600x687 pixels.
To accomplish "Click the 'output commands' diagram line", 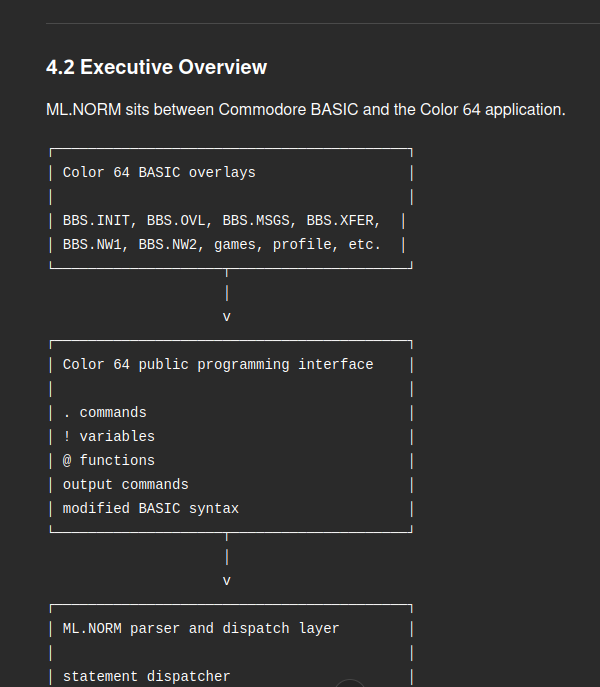I will coord(125,485).
